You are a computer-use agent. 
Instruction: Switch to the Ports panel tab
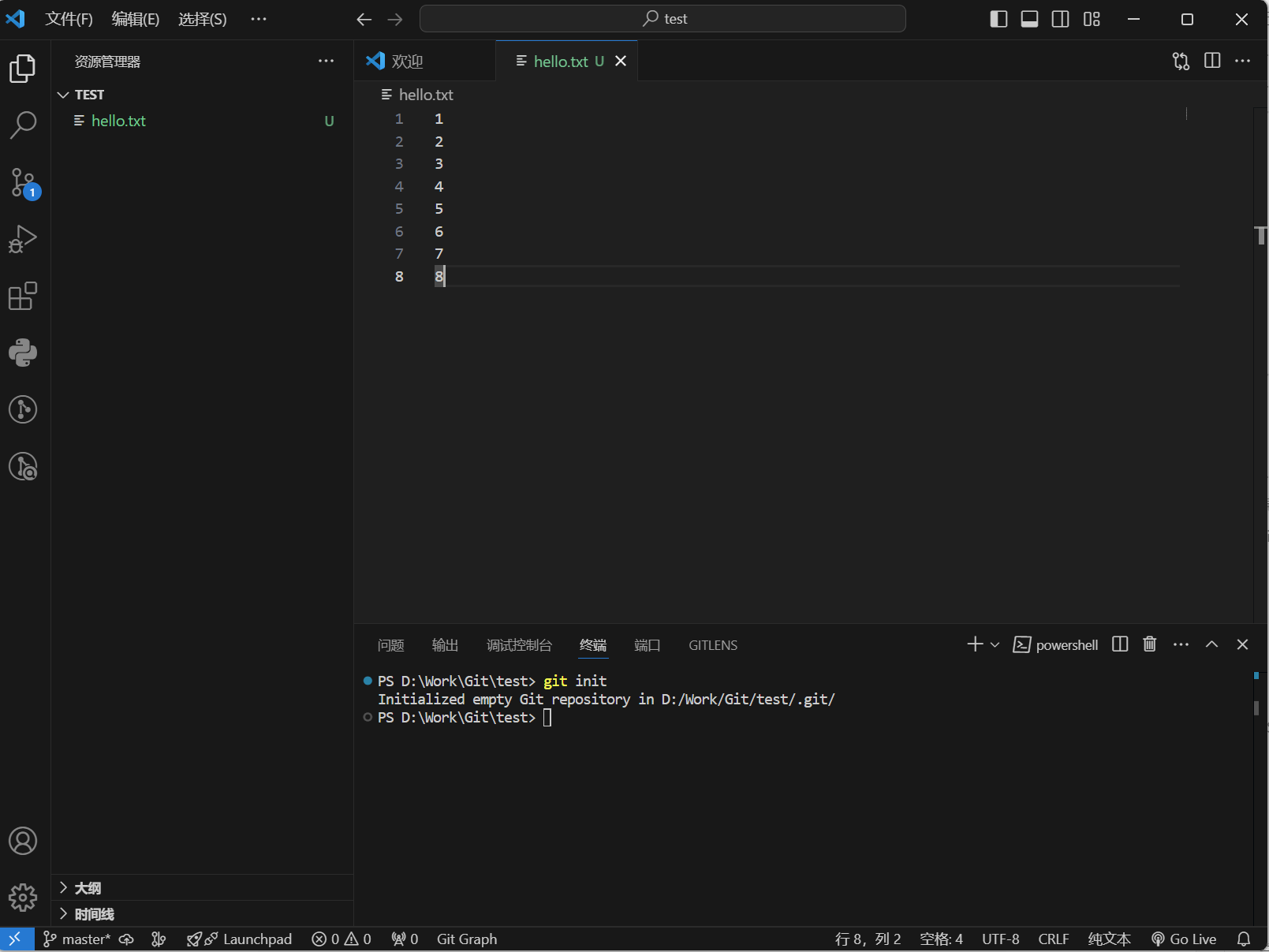click(647, 645)
